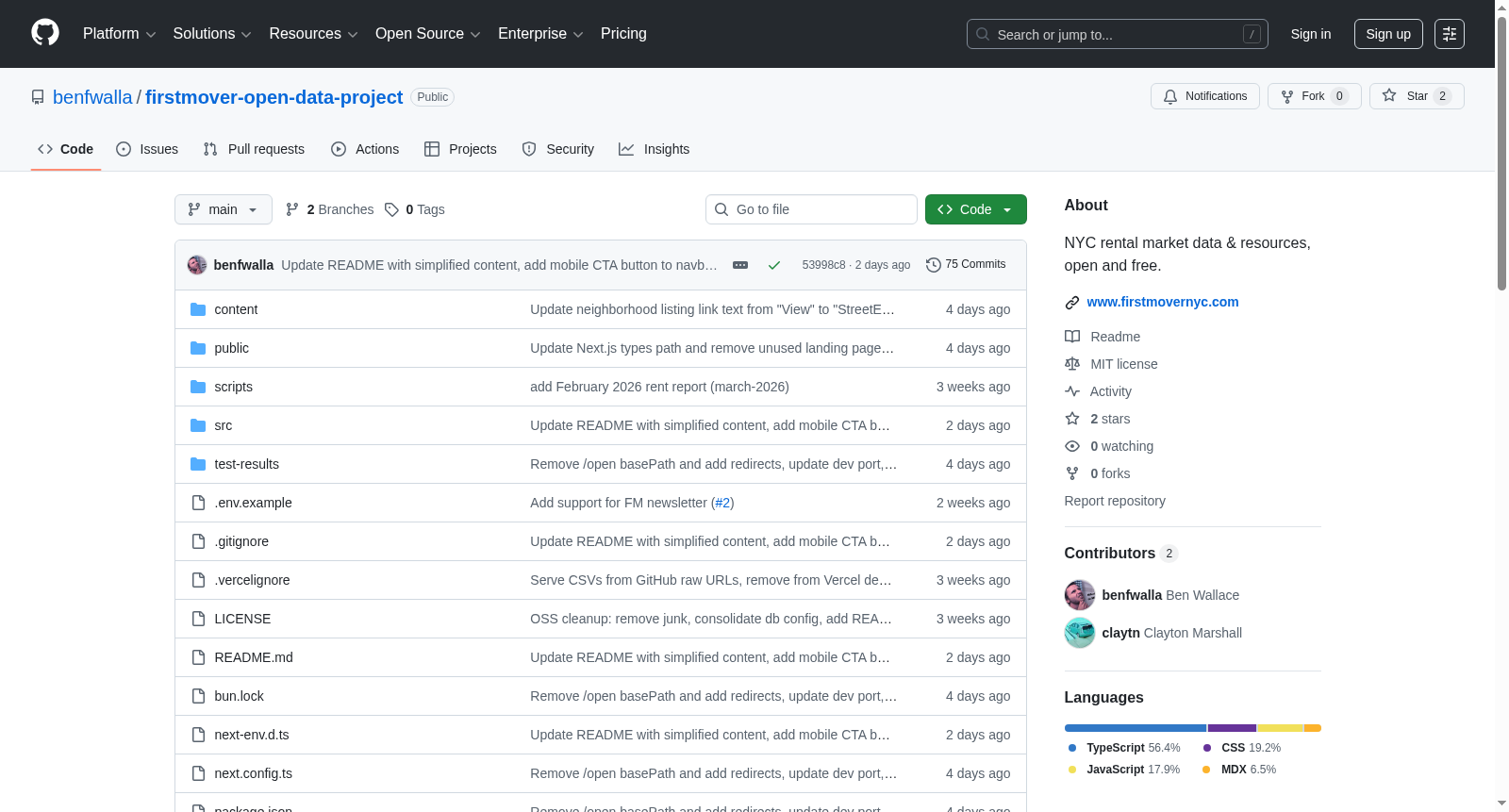The height and width of the screenshot is (812, 1509).
Task: Fork this repository
Action: [x=1315, y=96]
